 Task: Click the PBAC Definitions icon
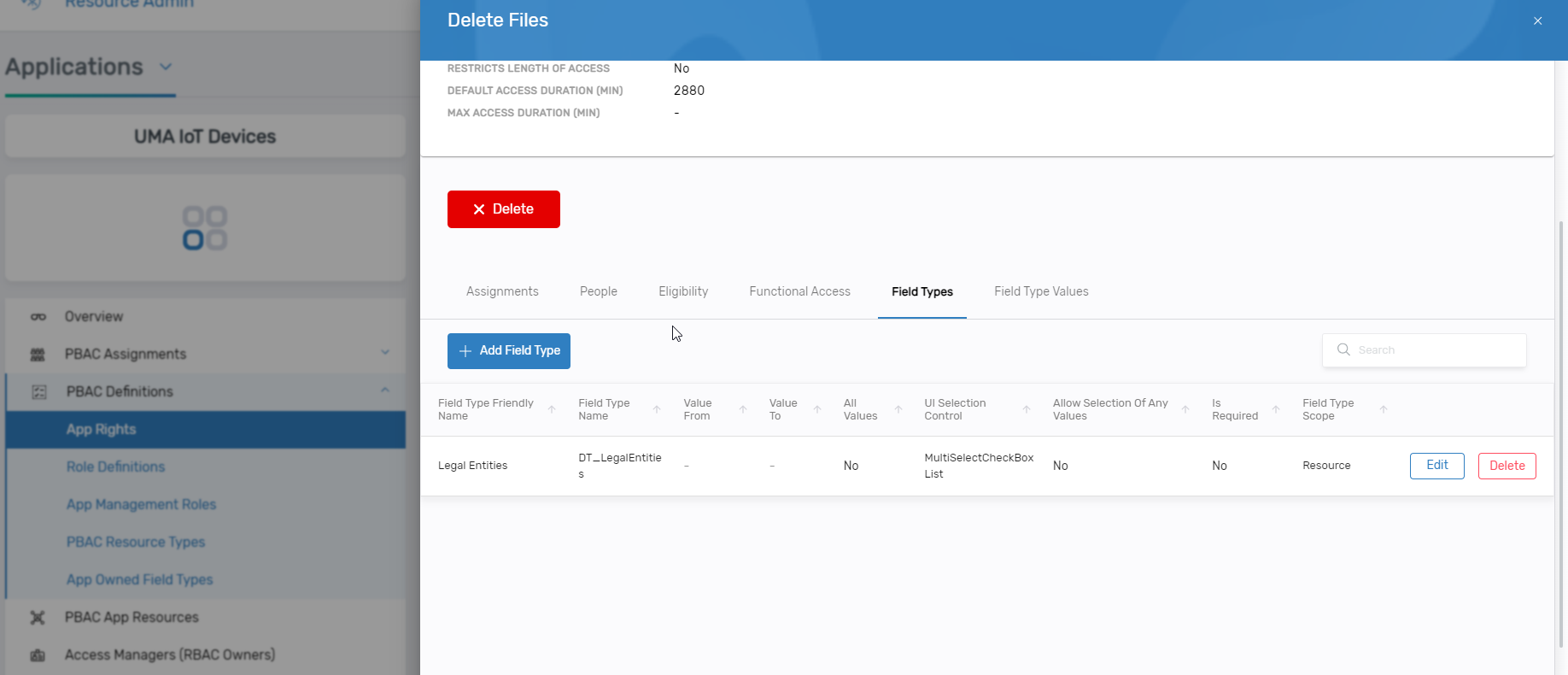point(39,392)
